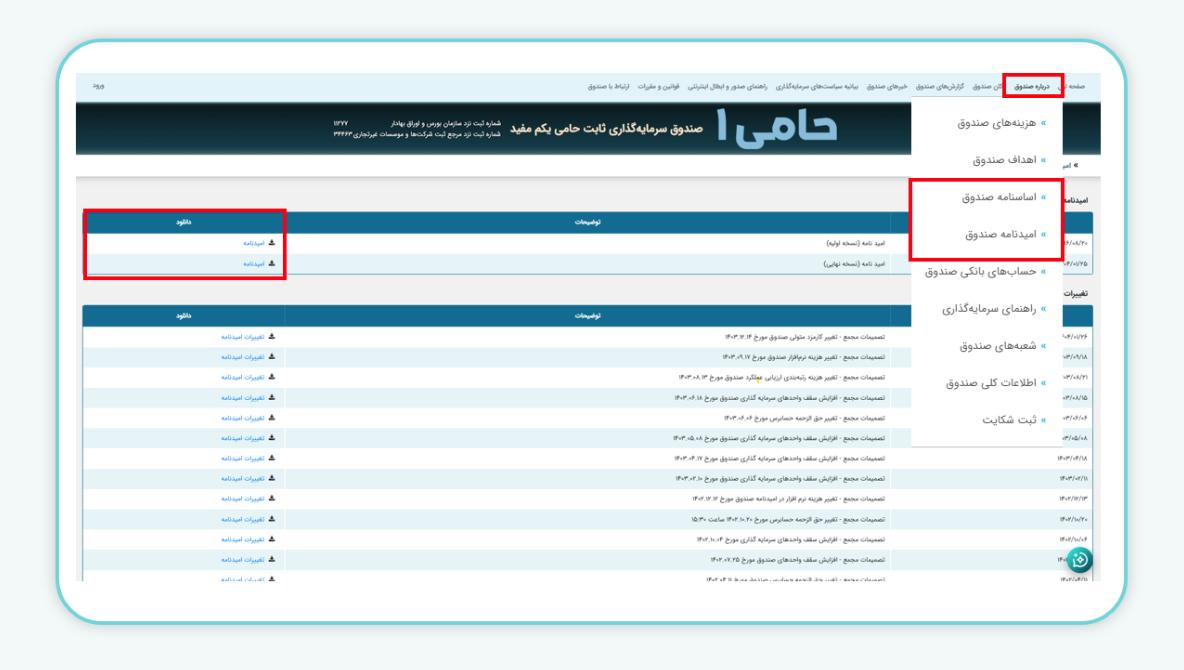Click the green floating chat widget icon
This screenshot has height=670, width=1184.
(1079, 560)
